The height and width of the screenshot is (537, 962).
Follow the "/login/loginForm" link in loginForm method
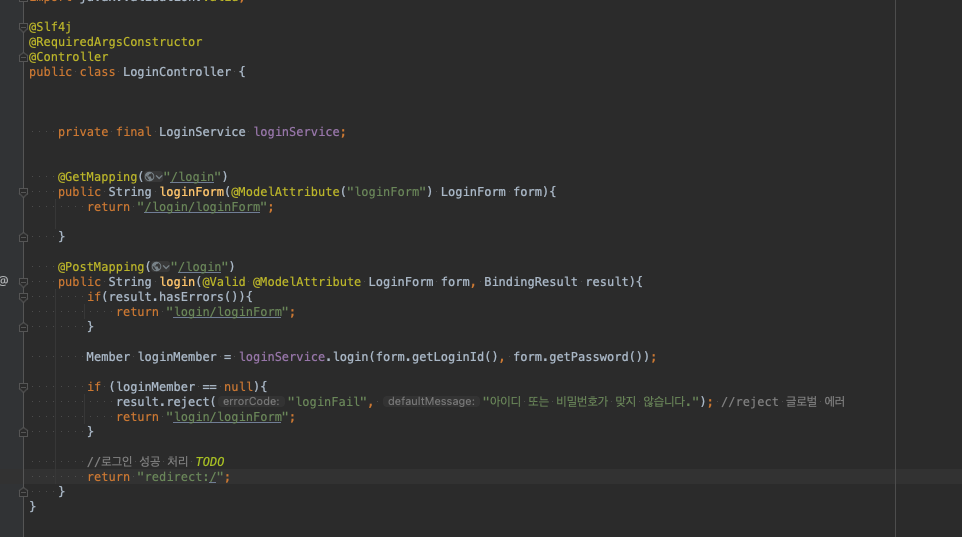(x=202, y=207)
